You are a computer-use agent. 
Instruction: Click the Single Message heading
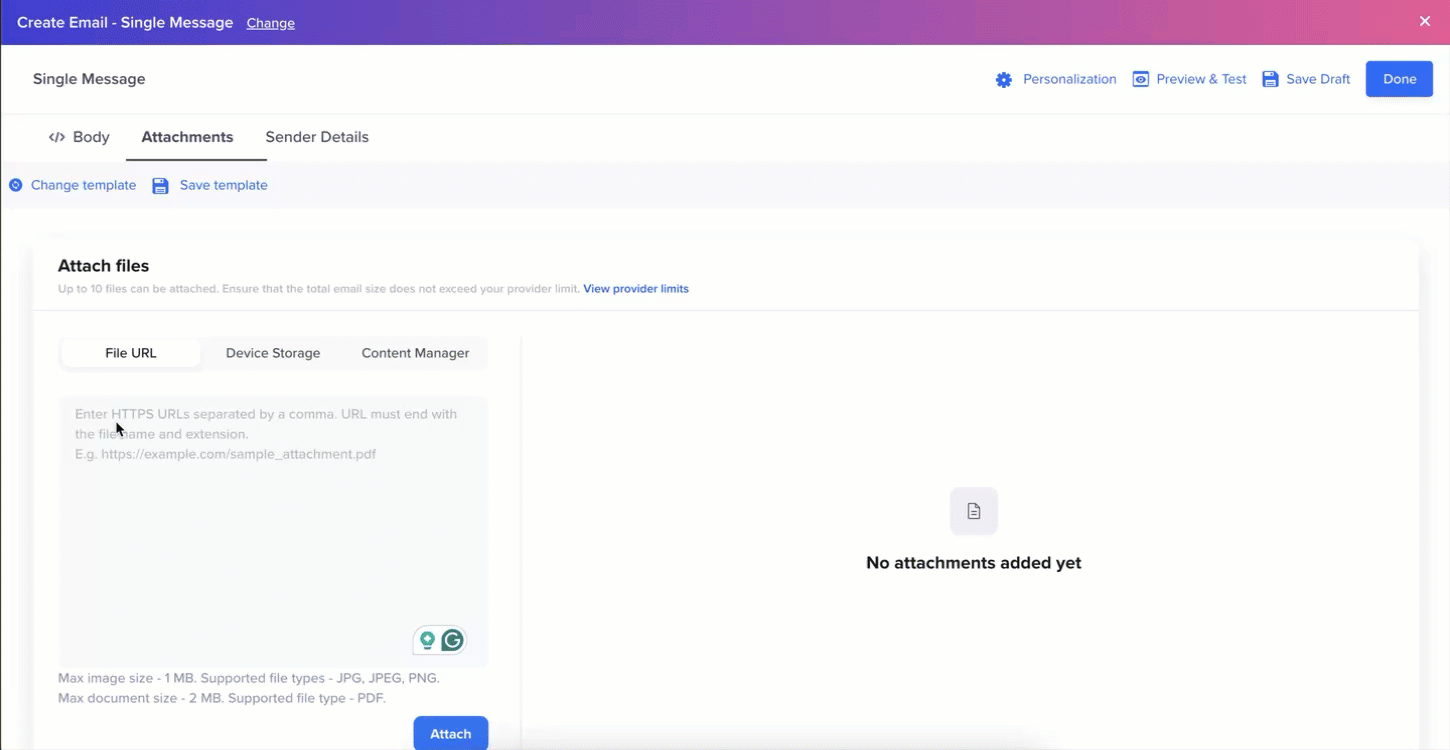pos(89,79)
